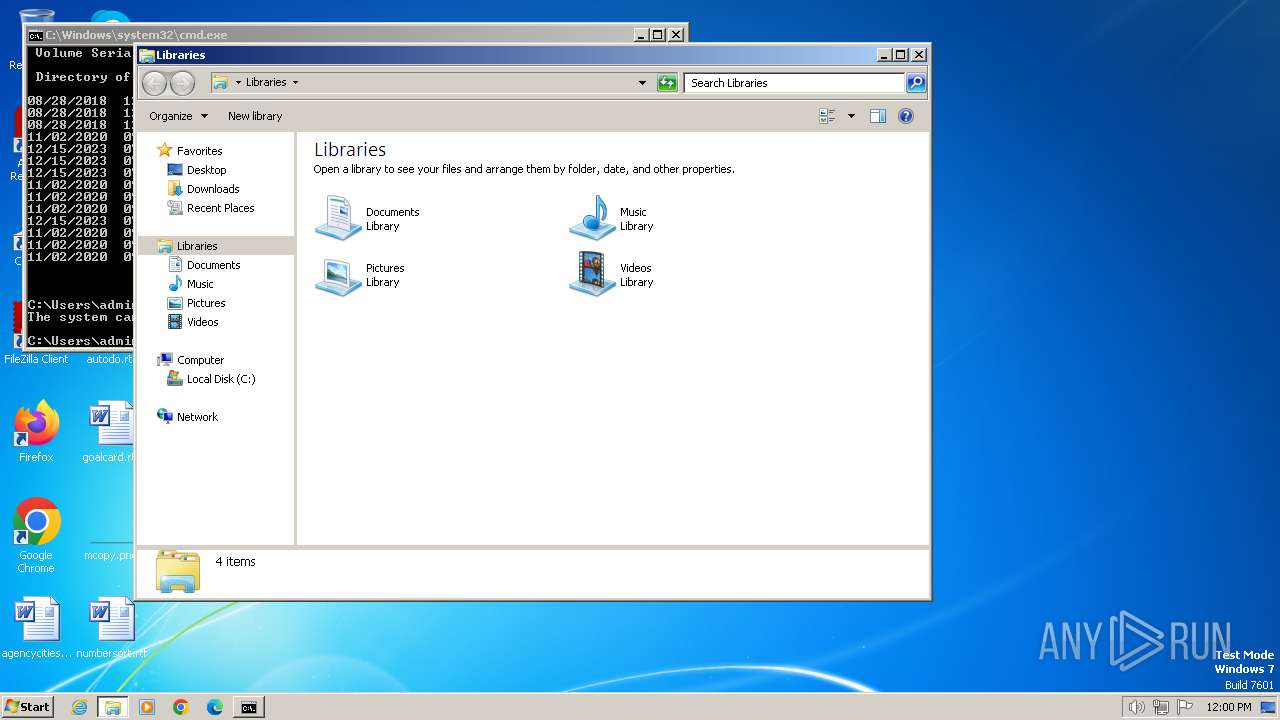
Task: Maximize the Libraries window
Action: (900, 55)
